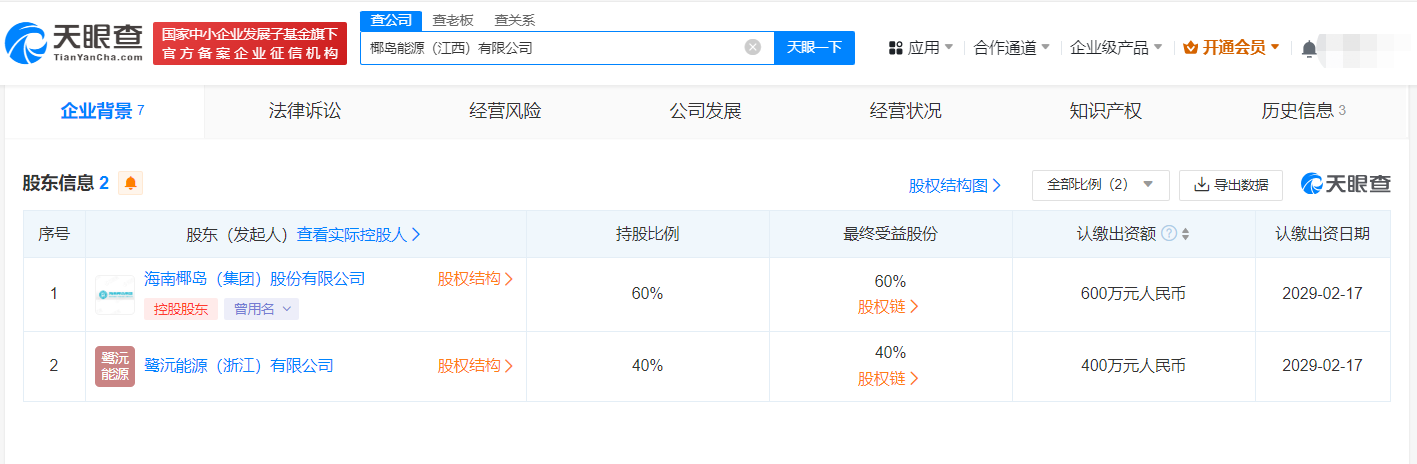
Task: Toggle shareholder info alert bell
Action: pyautogui.click(x=130, y=183)
